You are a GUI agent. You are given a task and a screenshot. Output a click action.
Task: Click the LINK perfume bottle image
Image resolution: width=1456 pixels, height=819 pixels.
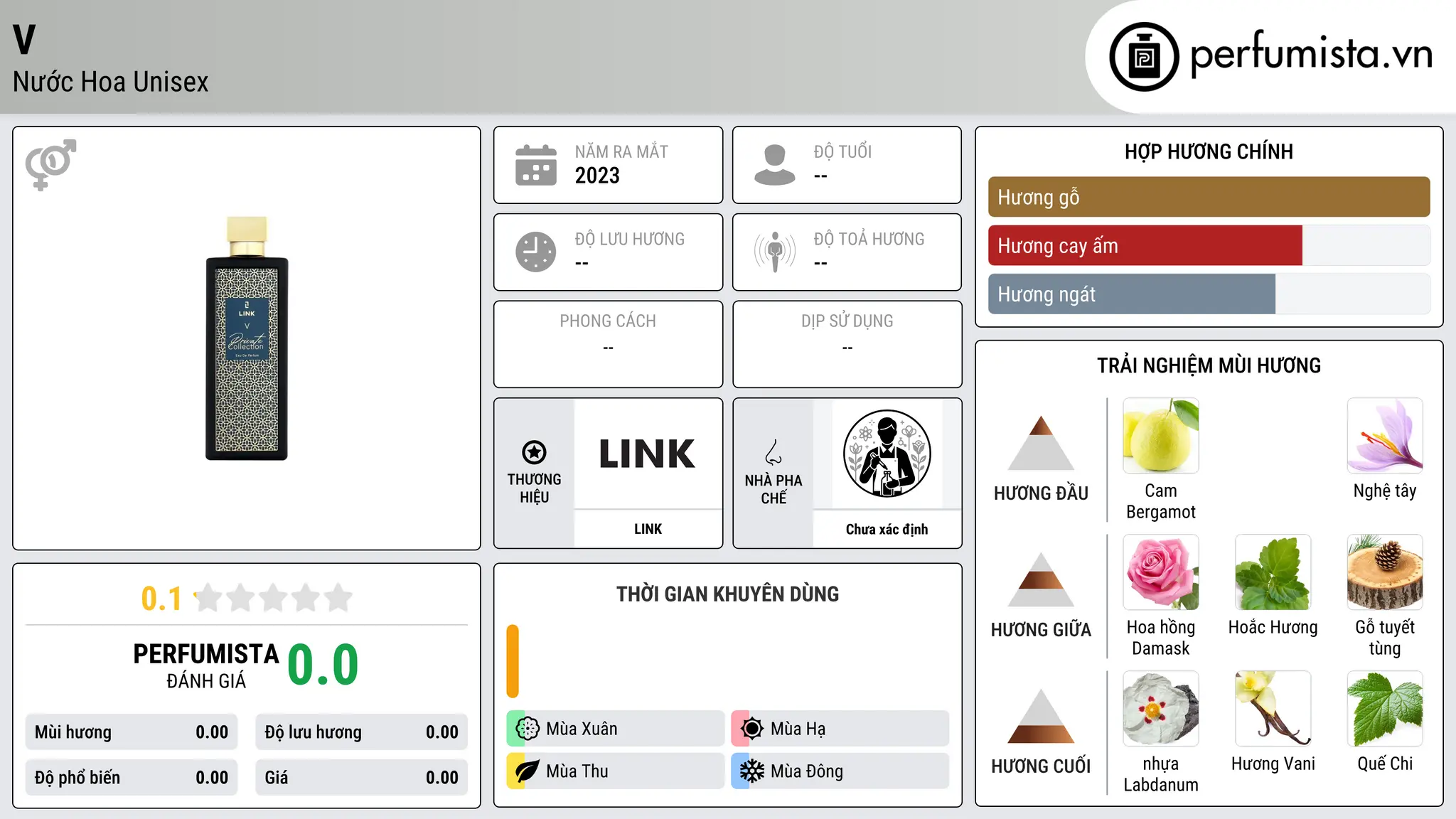tap(247, 338)
